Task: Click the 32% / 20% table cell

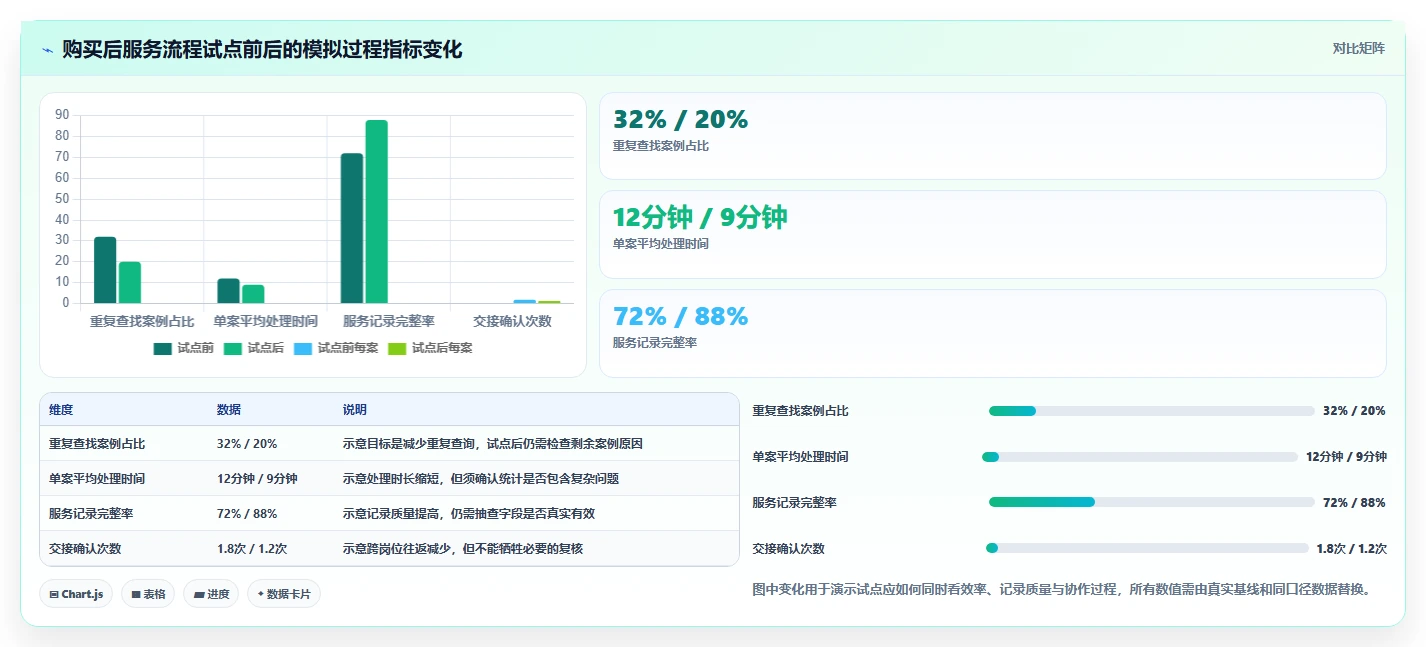Action: point(247,444)
